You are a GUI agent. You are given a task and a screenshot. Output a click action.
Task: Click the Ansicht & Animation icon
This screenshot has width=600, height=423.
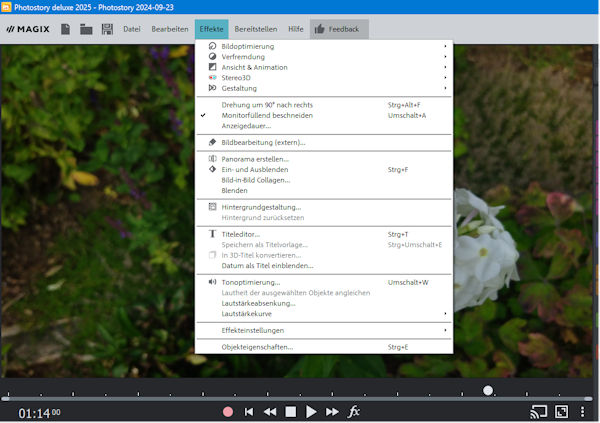[x=212, y=67]
